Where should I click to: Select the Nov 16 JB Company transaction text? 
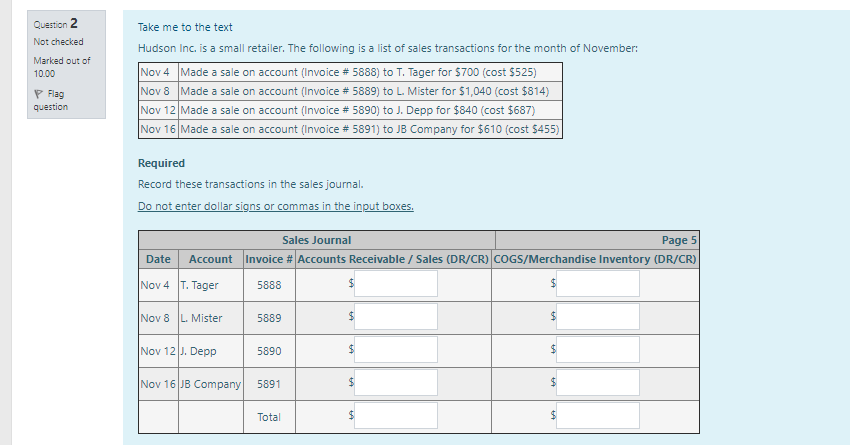[x=370, y=129]
